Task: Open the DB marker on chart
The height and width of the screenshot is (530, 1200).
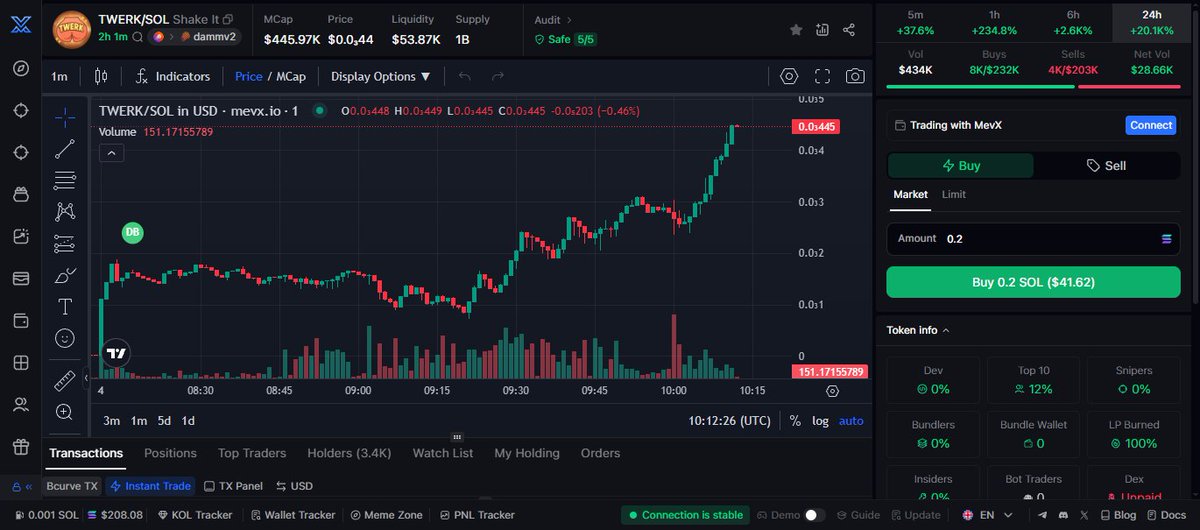Action: [132, 232]
